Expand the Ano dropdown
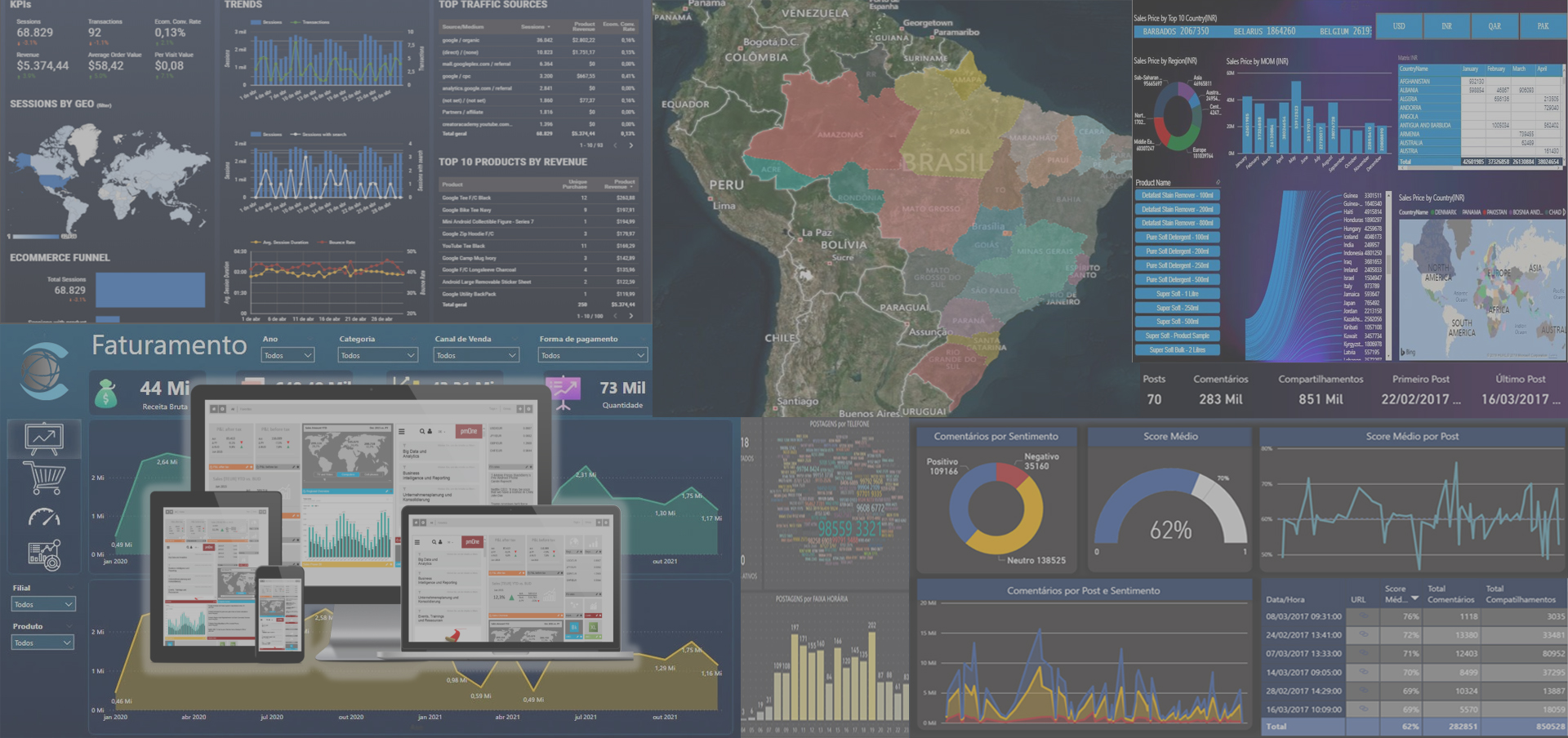Screen dimensions: 1568x738 click(287, 355)
